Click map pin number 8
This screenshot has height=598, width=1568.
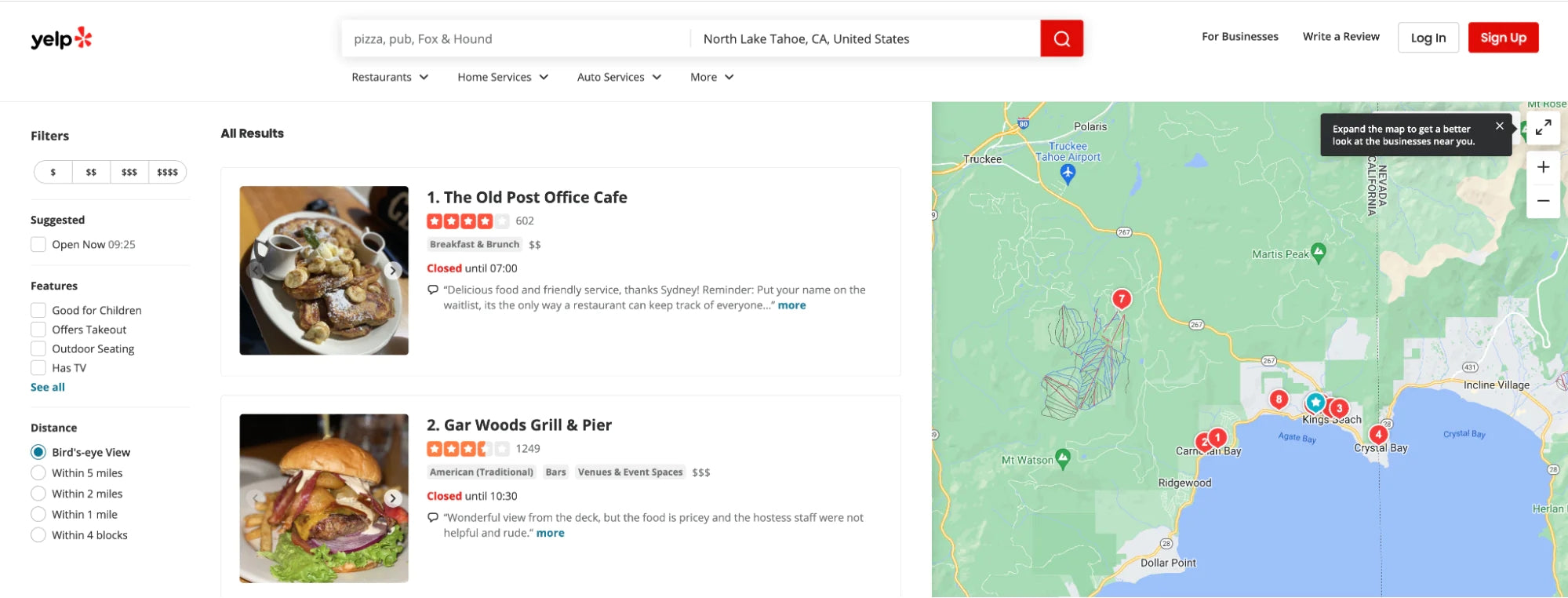(x=1279, y=399)
